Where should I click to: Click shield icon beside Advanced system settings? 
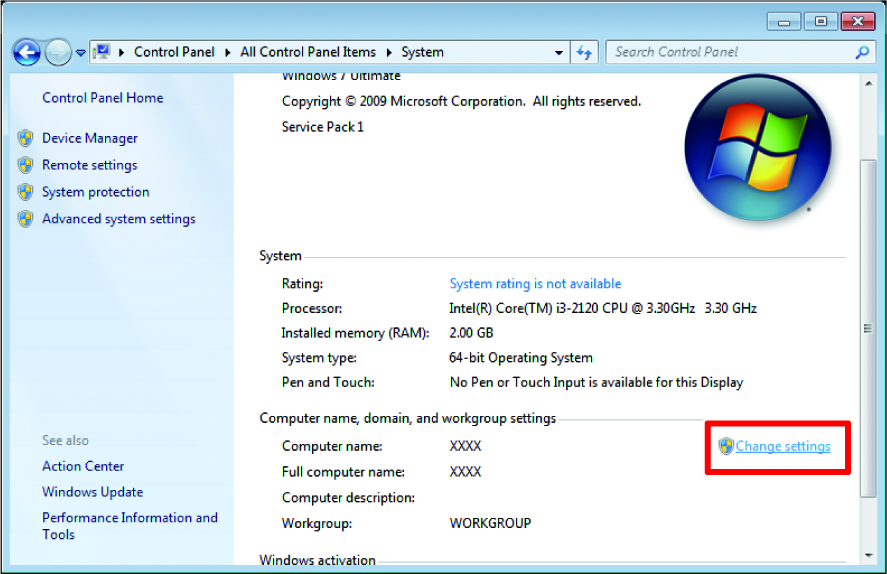tap(25, 219)
